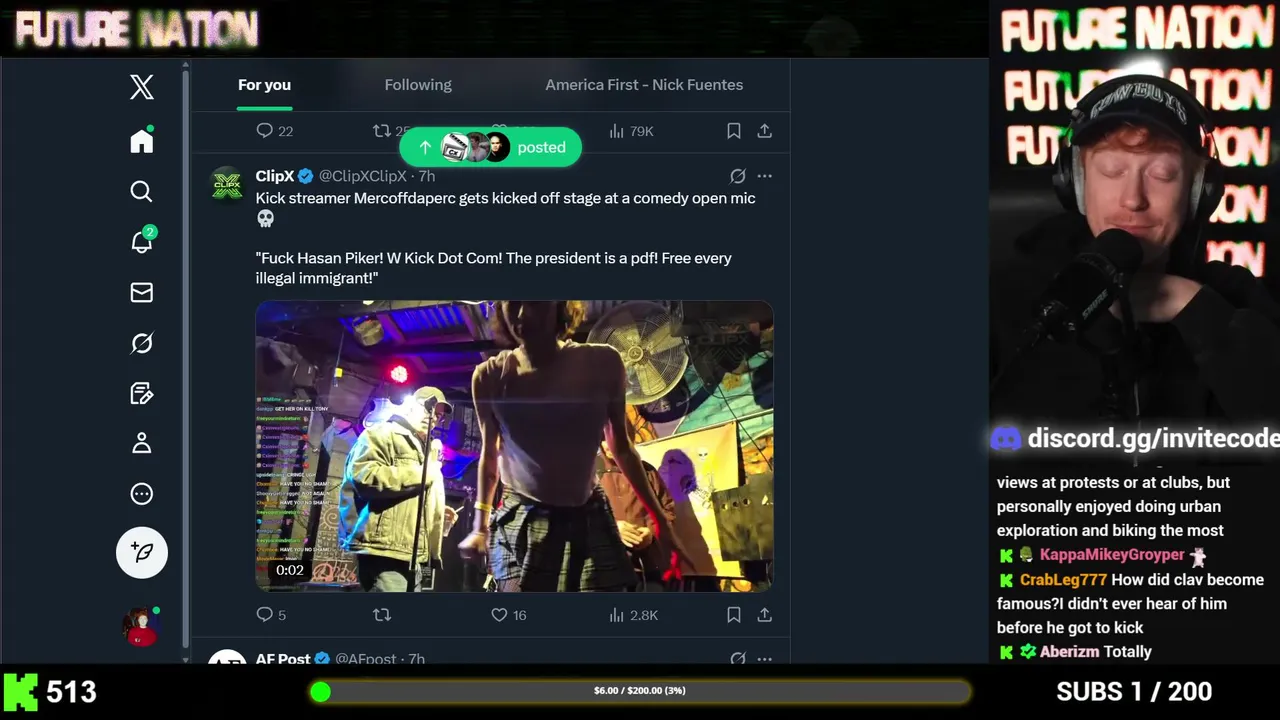Open the three-dot menu on ClipX post

(764, 176)
